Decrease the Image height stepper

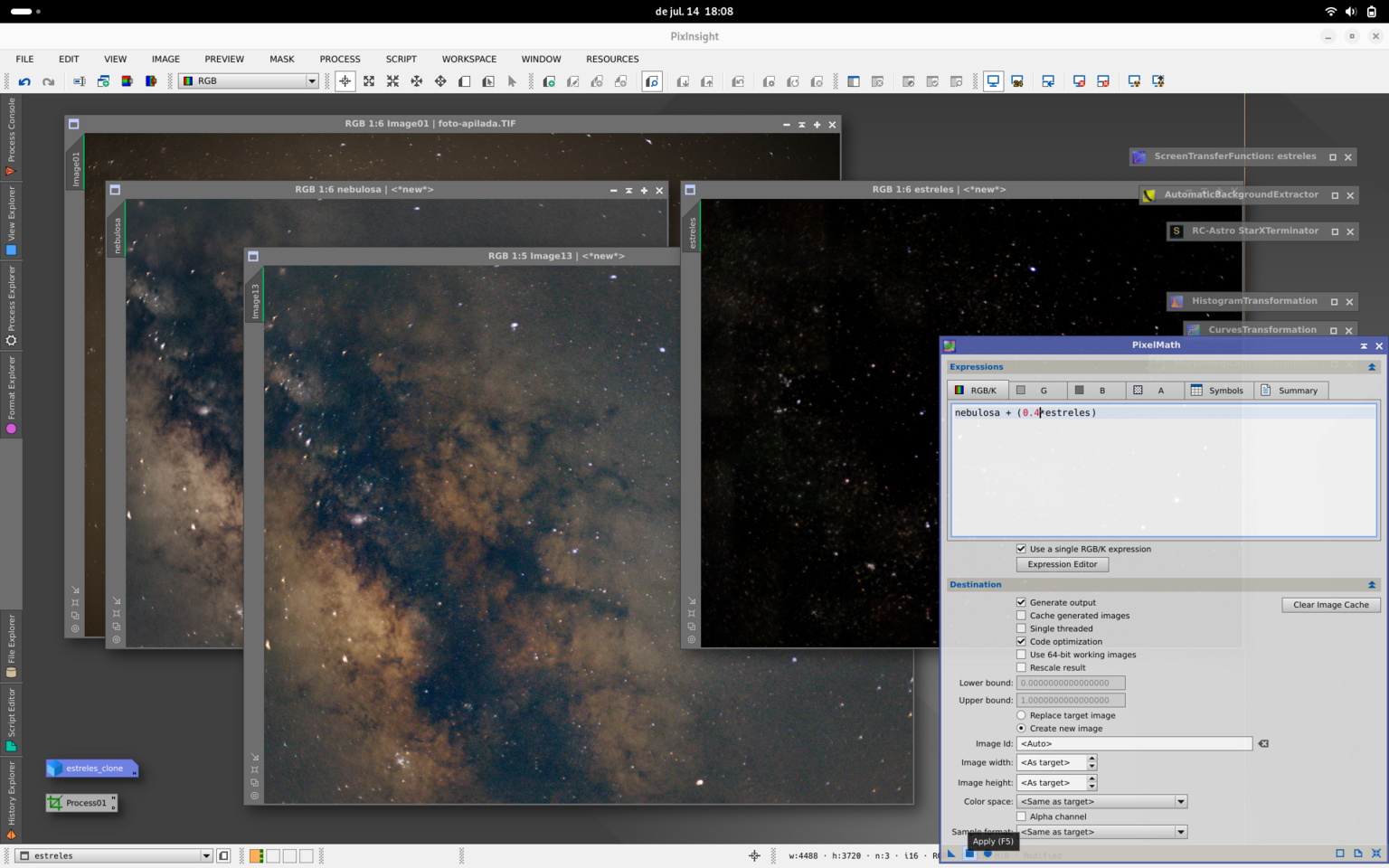pyautogui.click(x=1092, y=787)
